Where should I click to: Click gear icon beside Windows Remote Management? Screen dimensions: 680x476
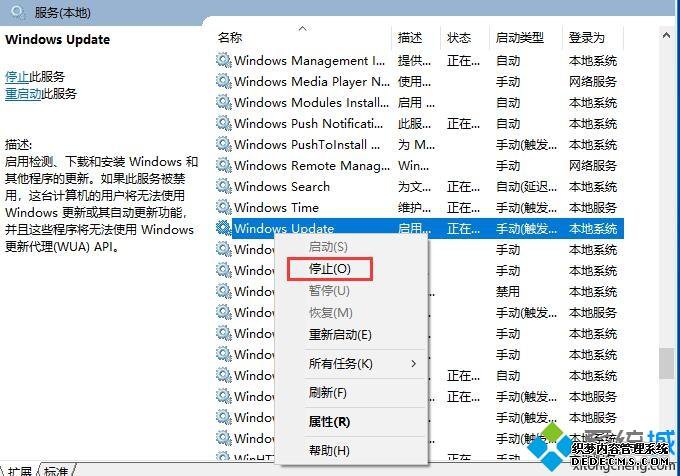point(224,165)
